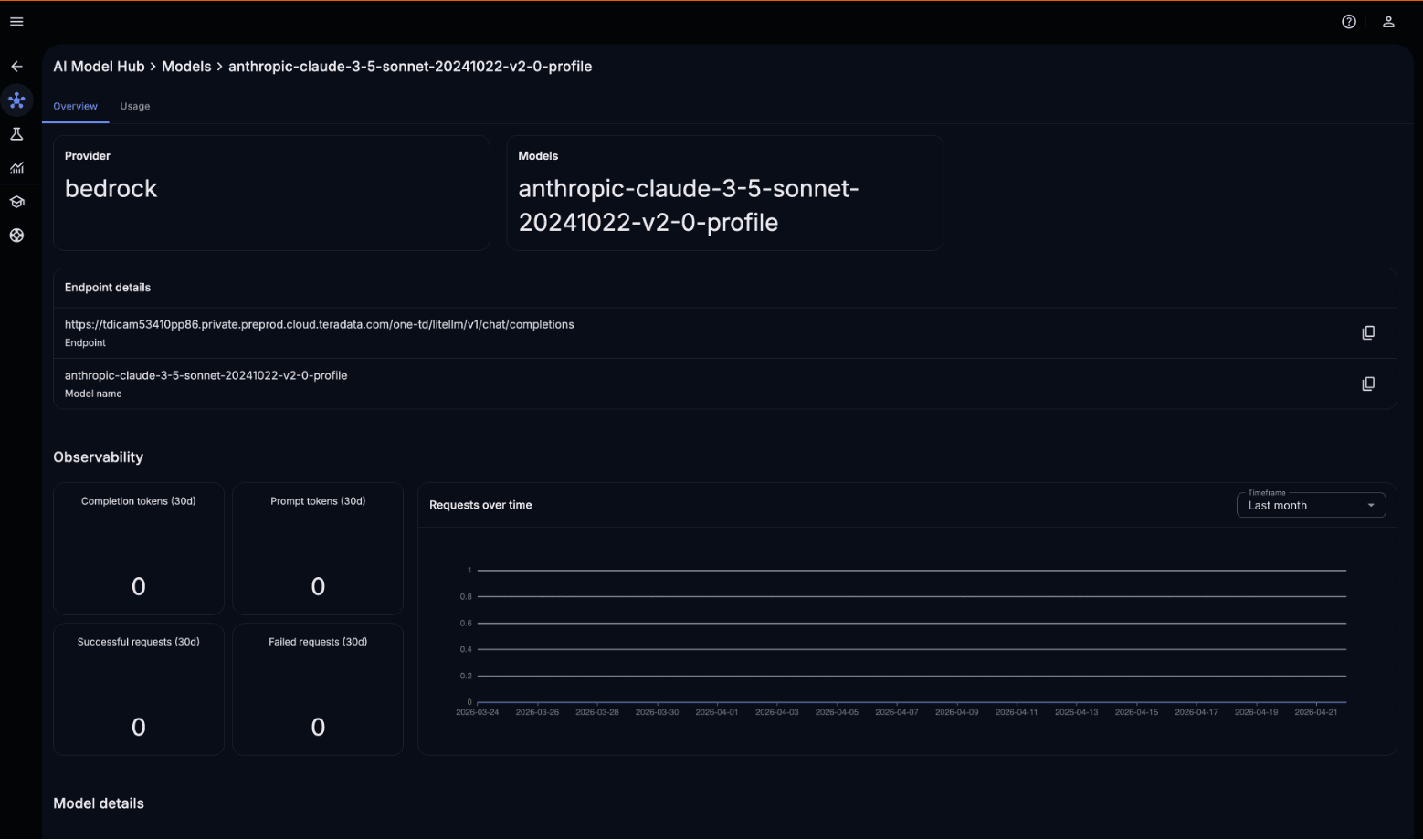Copy the endpoint URL to clipboard
This screenshot has width=1423, height=840.
click(1368, 333)
